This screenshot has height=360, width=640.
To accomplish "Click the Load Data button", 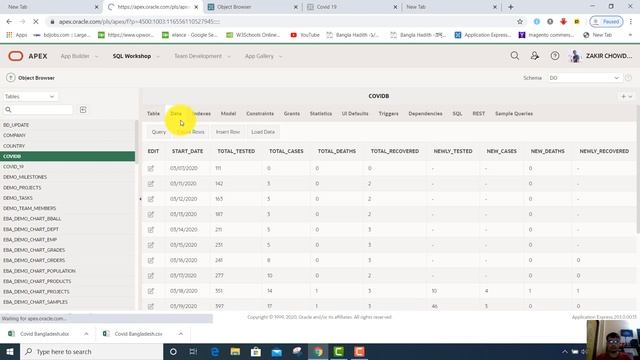I will pyautogui.click(x=263, y=132).
